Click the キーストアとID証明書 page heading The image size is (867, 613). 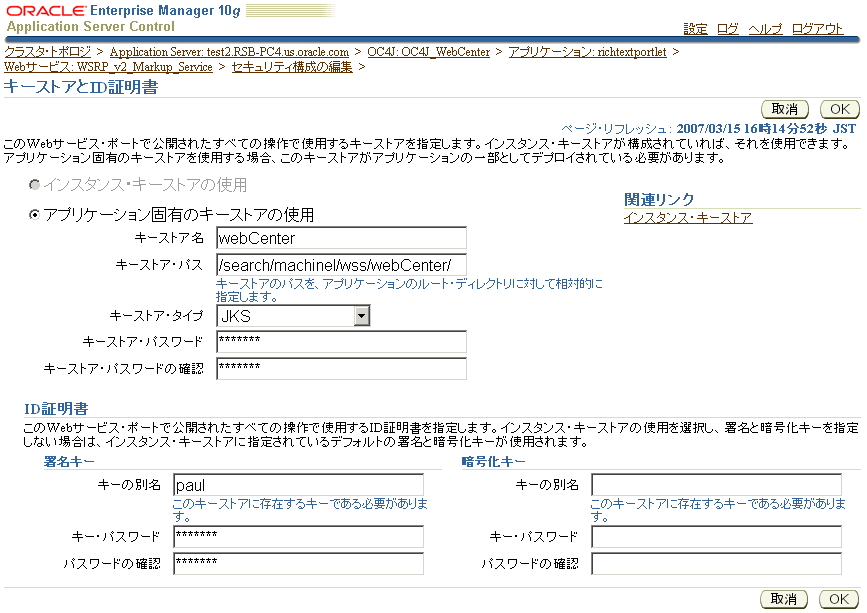[x=81, y=87]
